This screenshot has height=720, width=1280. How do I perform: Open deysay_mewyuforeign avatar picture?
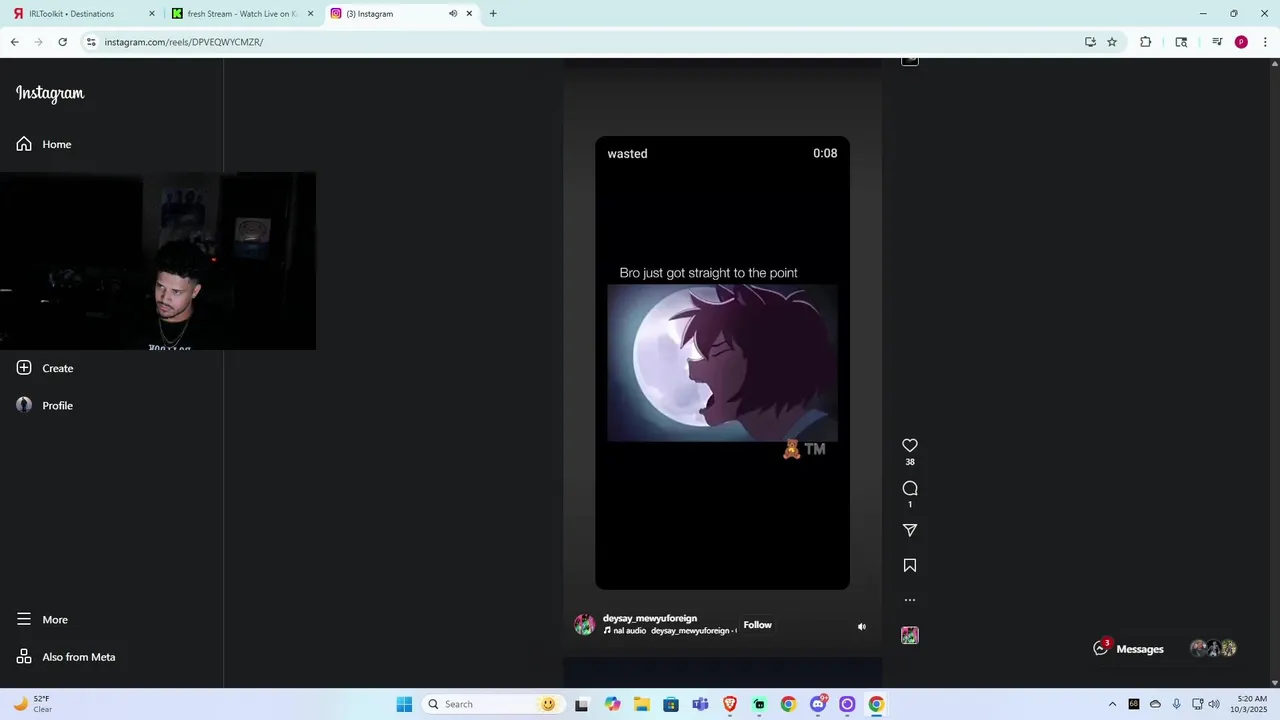pyautogui.click(x=584, y=625)
